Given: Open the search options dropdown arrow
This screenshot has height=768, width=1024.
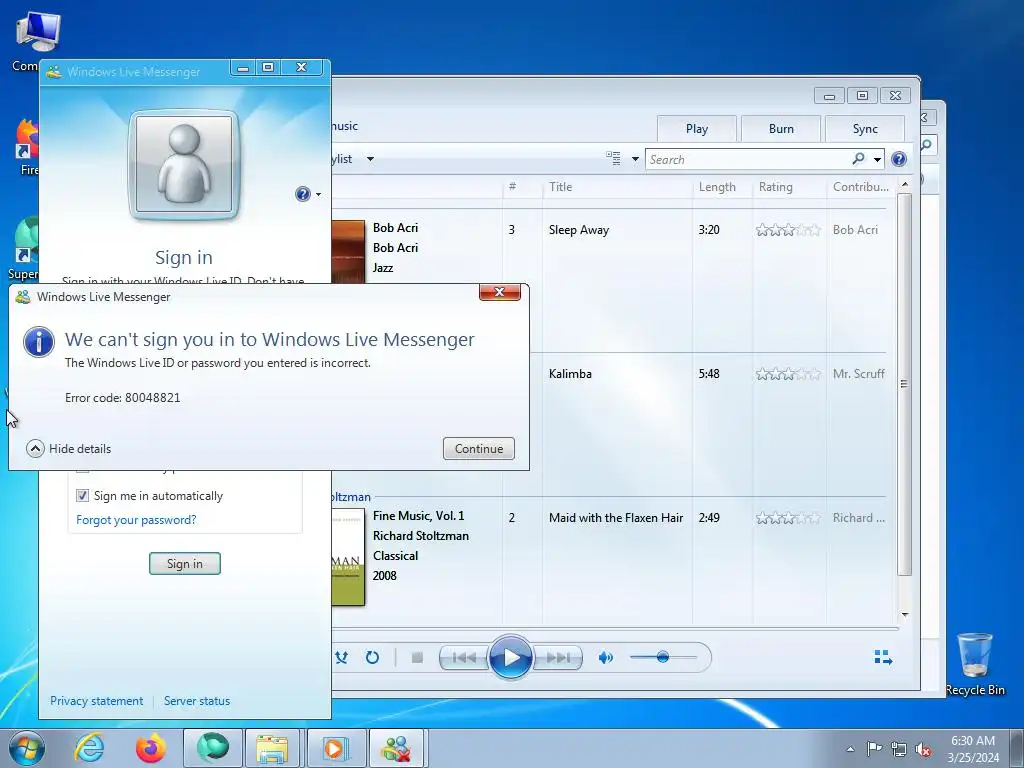Looking at the screenshot, I should point(877,159).
